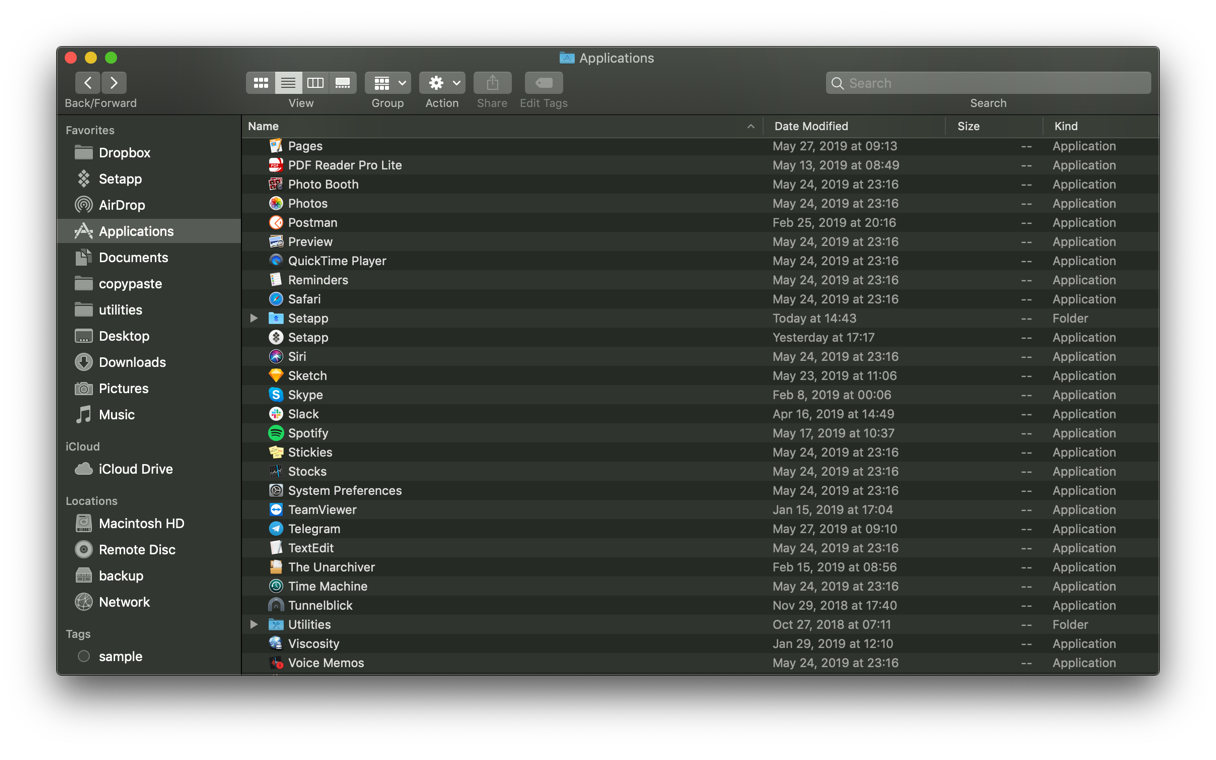Image resolution: width=1216 pixels, height=760 pixels.
Task: Select the Stickies app icon
Action: [x=276, y=452]
